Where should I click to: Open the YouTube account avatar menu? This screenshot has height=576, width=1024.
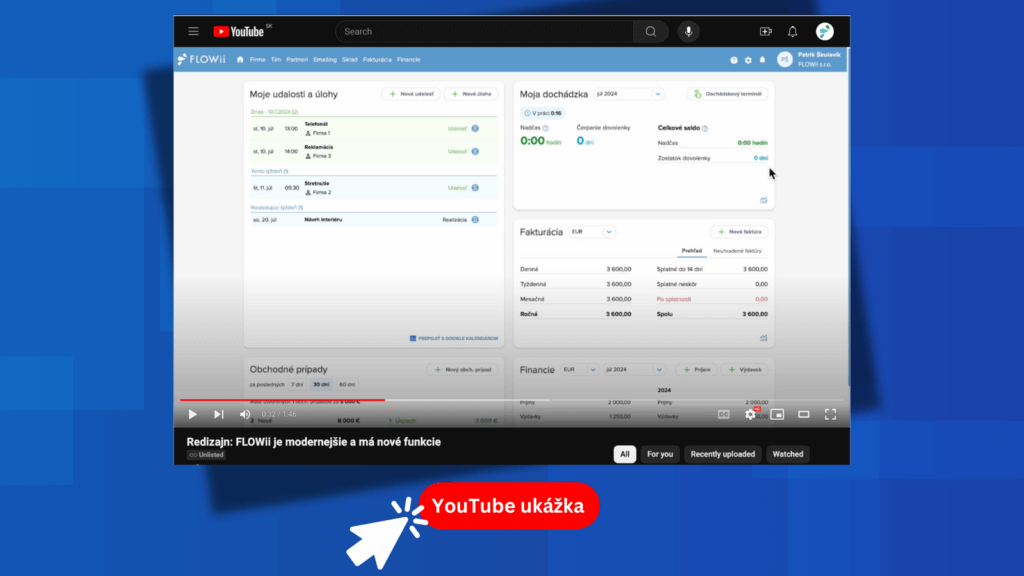tap(824, 31)
